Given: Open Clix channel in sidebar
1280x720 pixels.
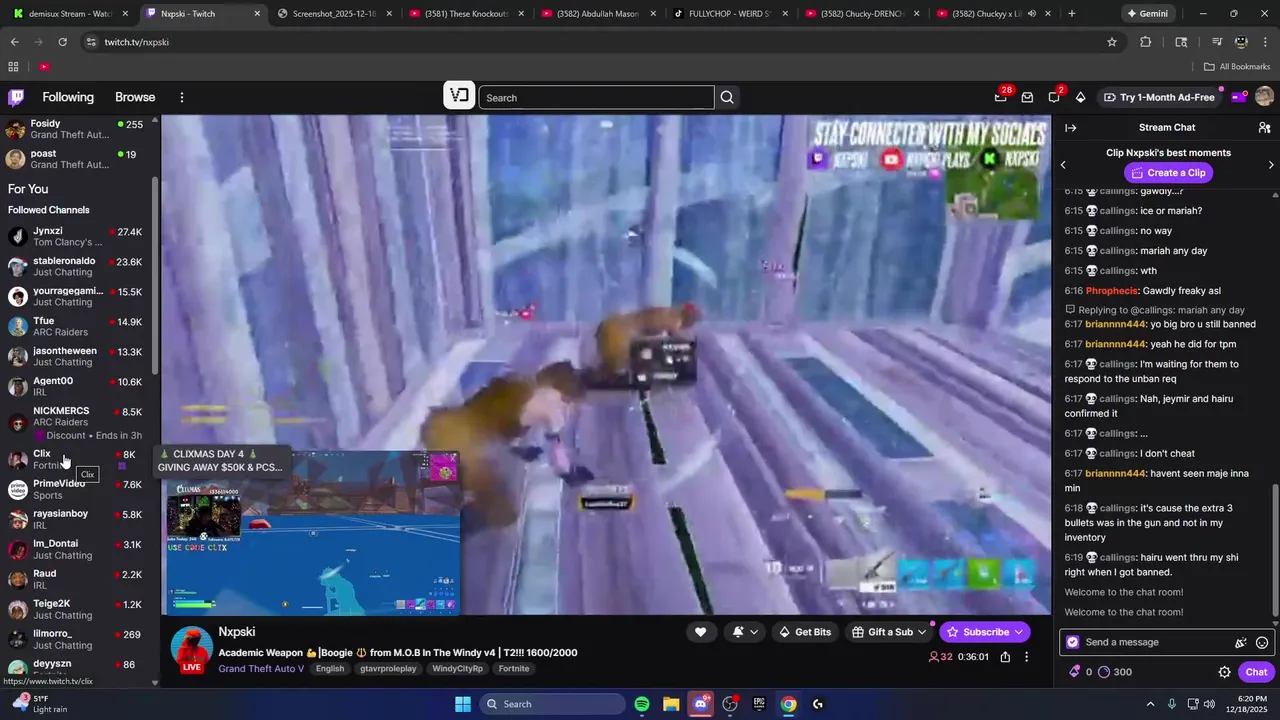Looking at the screenshot, I should coord(78,459).
